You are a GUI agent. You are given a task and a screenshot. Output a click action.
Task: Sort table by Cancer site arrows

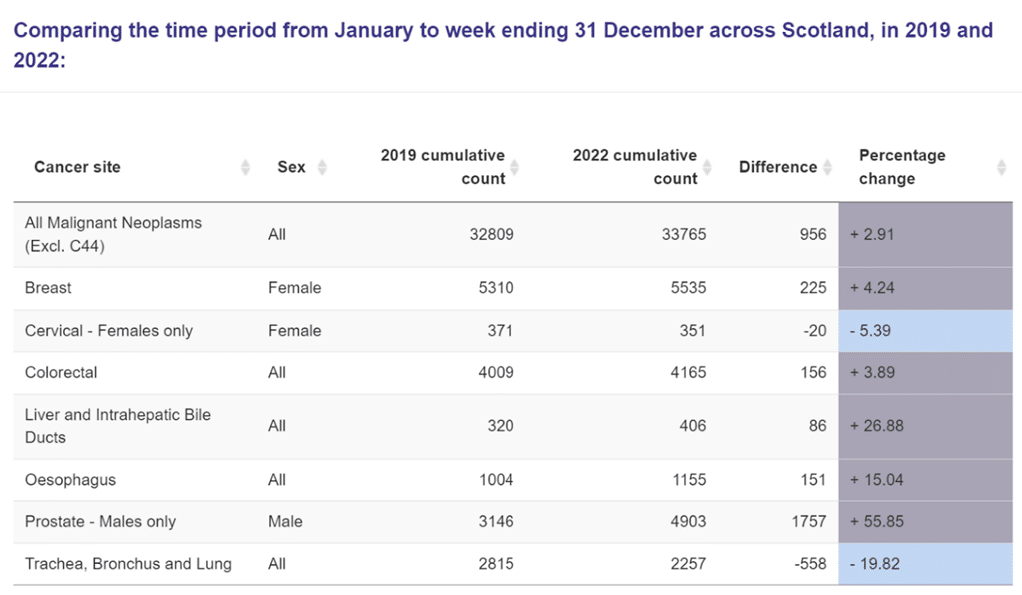(245, 167)
